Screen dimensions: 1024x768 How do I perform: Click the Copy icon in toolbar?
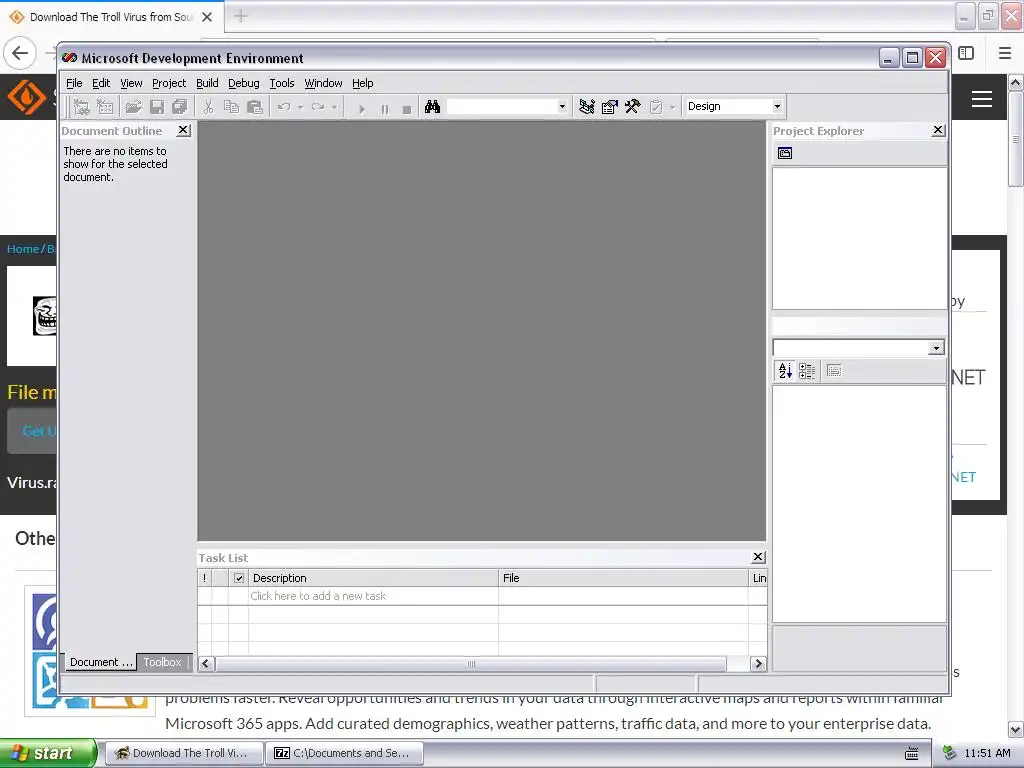click(x=231, y=107)
